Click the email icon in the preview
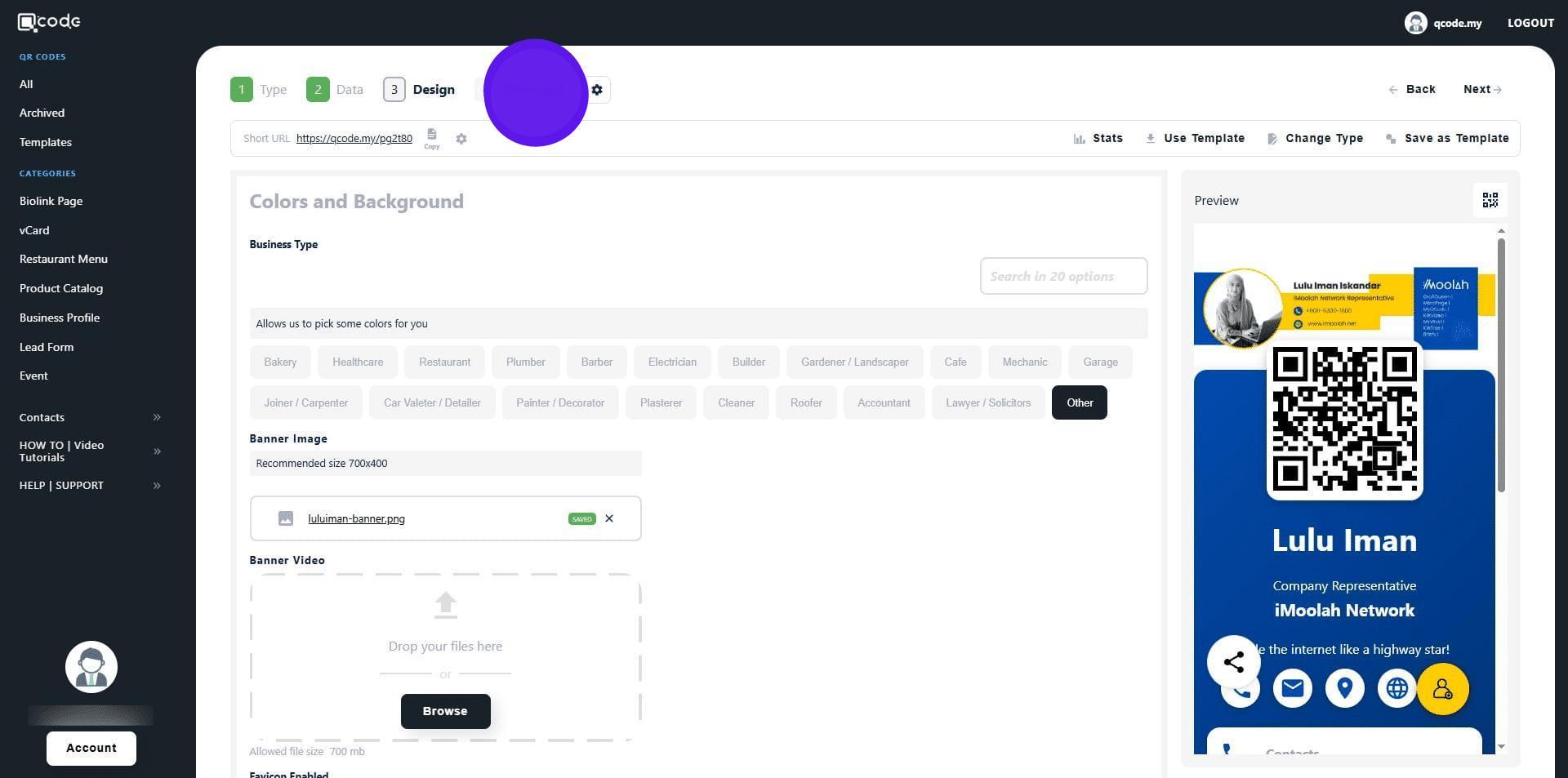The width and height of the screenshot is (1568, 778). [x=1293, y=688]
